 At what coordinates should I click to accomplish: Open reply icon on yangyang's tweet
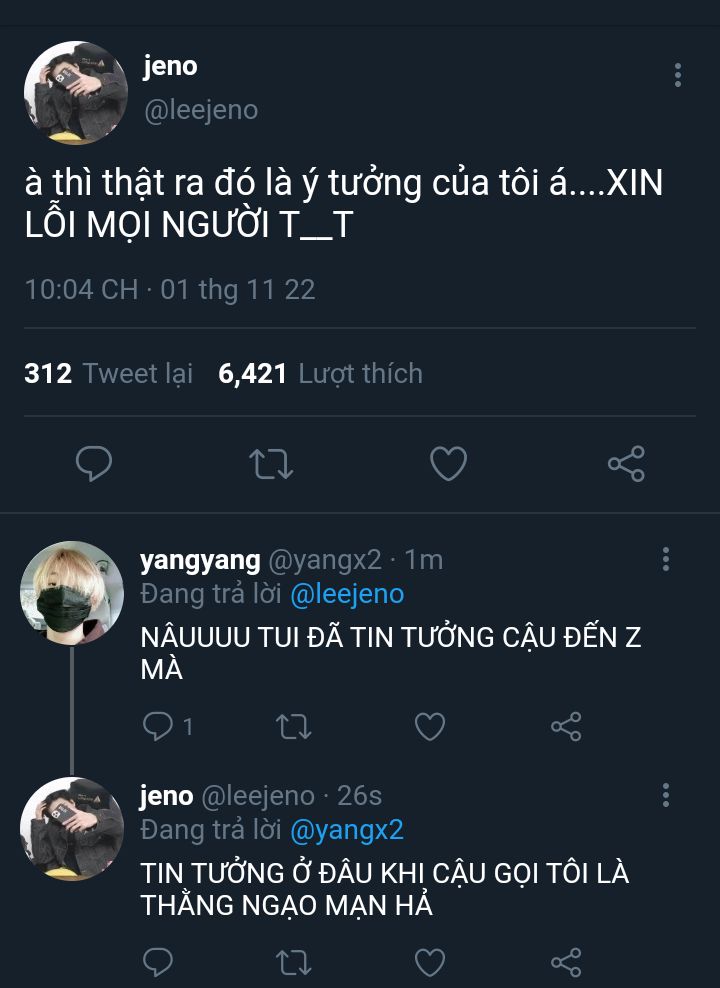tap(157, 726)
